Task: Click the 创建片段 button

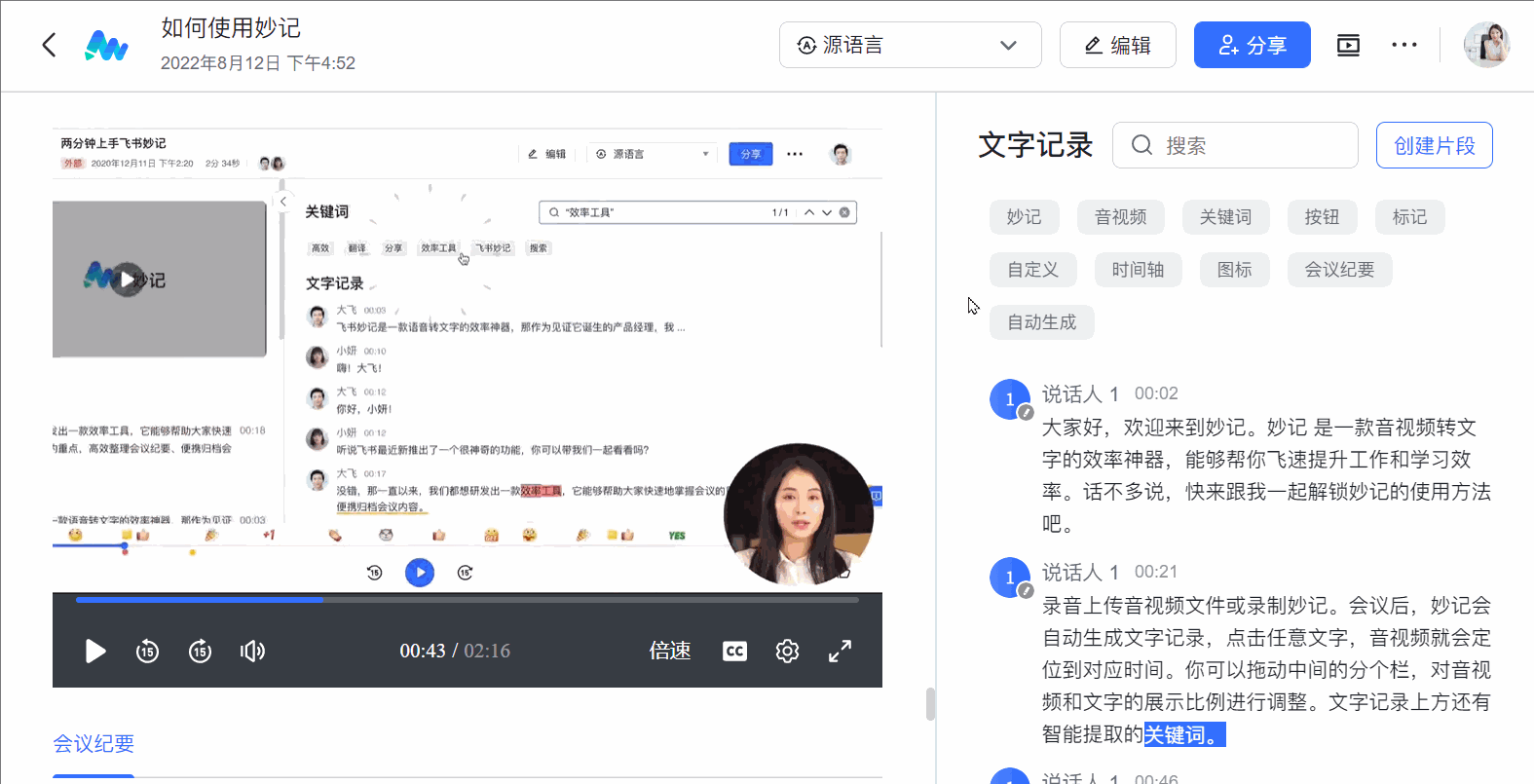Action: pyautogui.click(x=1434, y=145)
